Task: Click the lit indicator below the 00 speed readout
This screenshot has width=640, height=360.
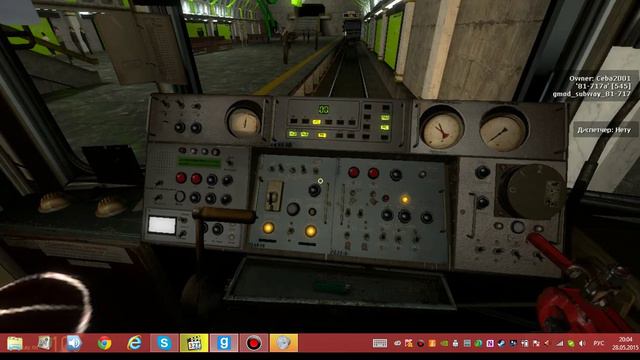Action: [316, 122]
